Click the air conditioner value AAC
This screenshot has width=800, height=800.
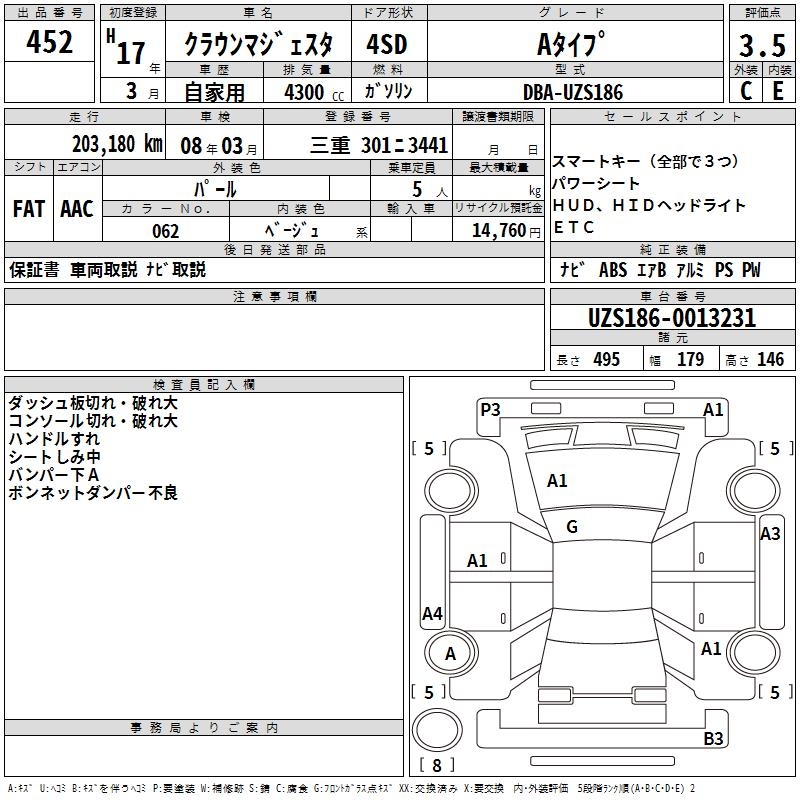pyautogui.click(x=77, y=209)
